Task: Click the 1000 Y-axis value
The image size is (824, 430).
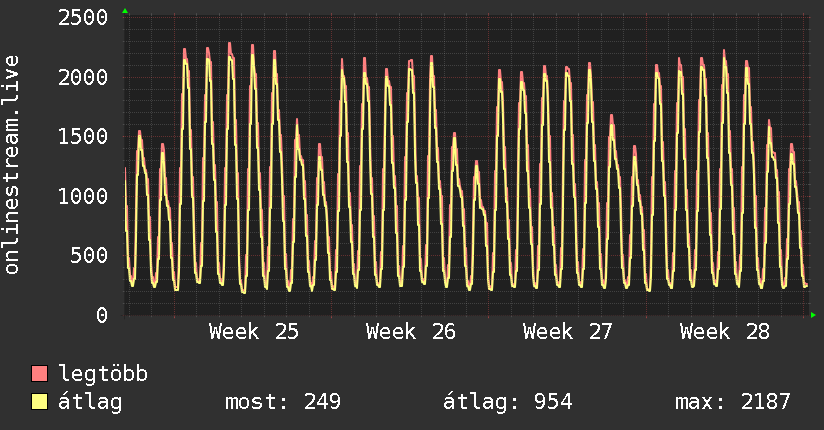Action: point(83,197)
